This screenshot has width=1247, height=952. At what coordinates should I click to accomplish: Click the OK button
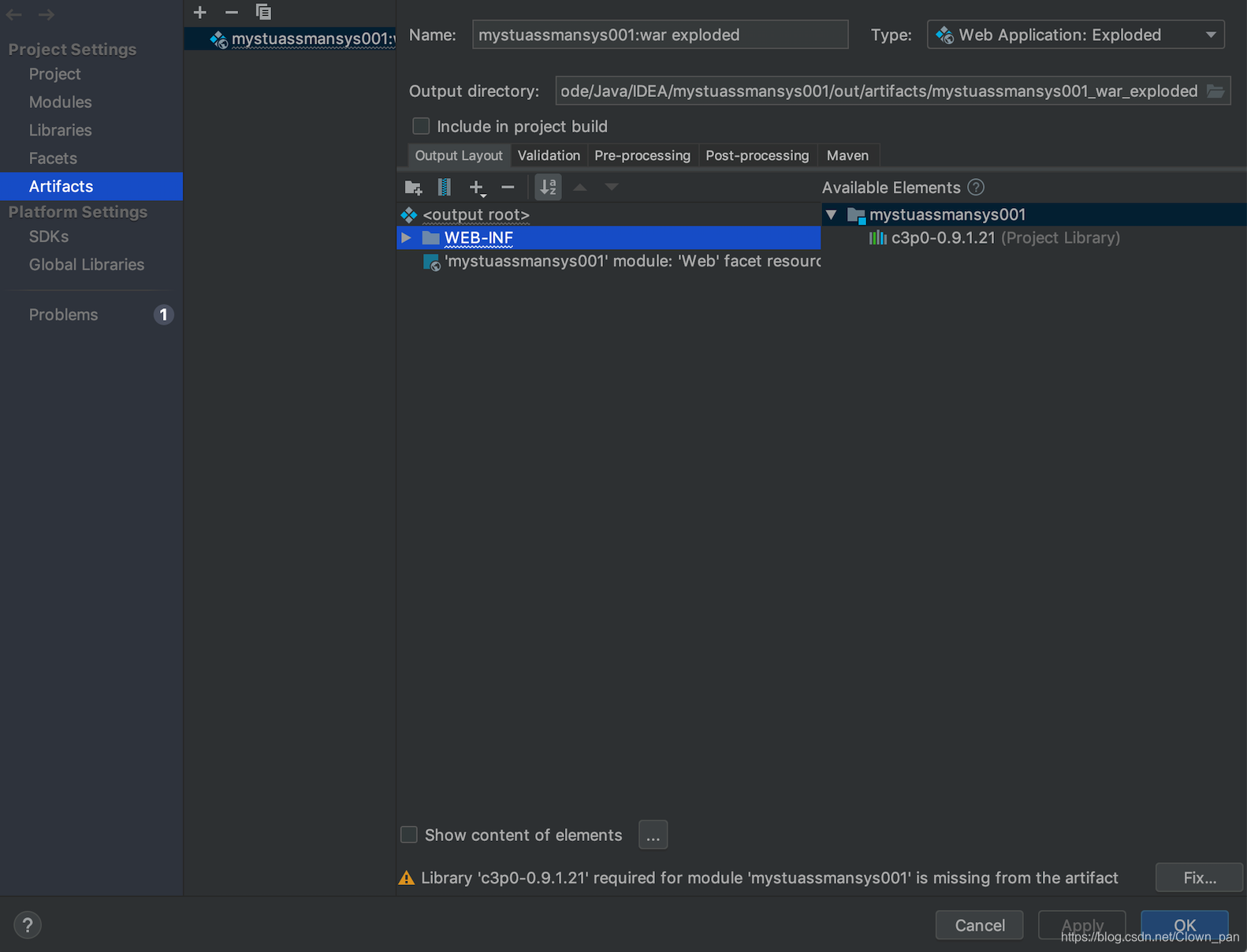[x=1185, y=925]
